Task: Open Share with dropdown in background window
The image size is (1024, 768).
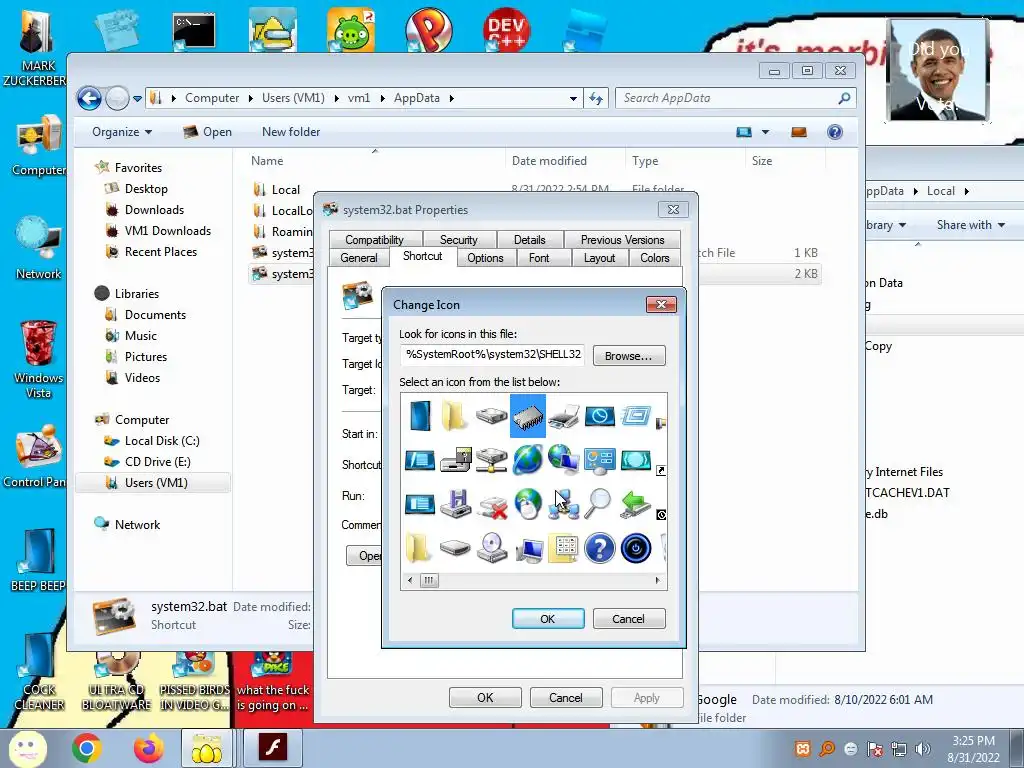Action: point(970,225)
